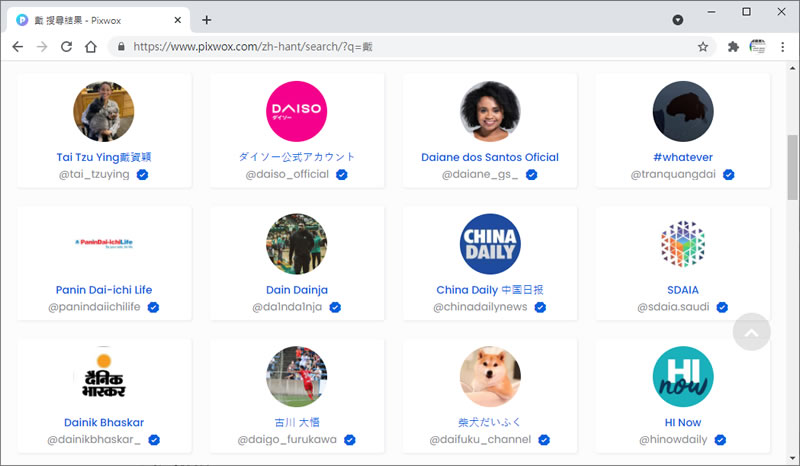Click the ダイソー公式アカウント name link

(296, 157)
